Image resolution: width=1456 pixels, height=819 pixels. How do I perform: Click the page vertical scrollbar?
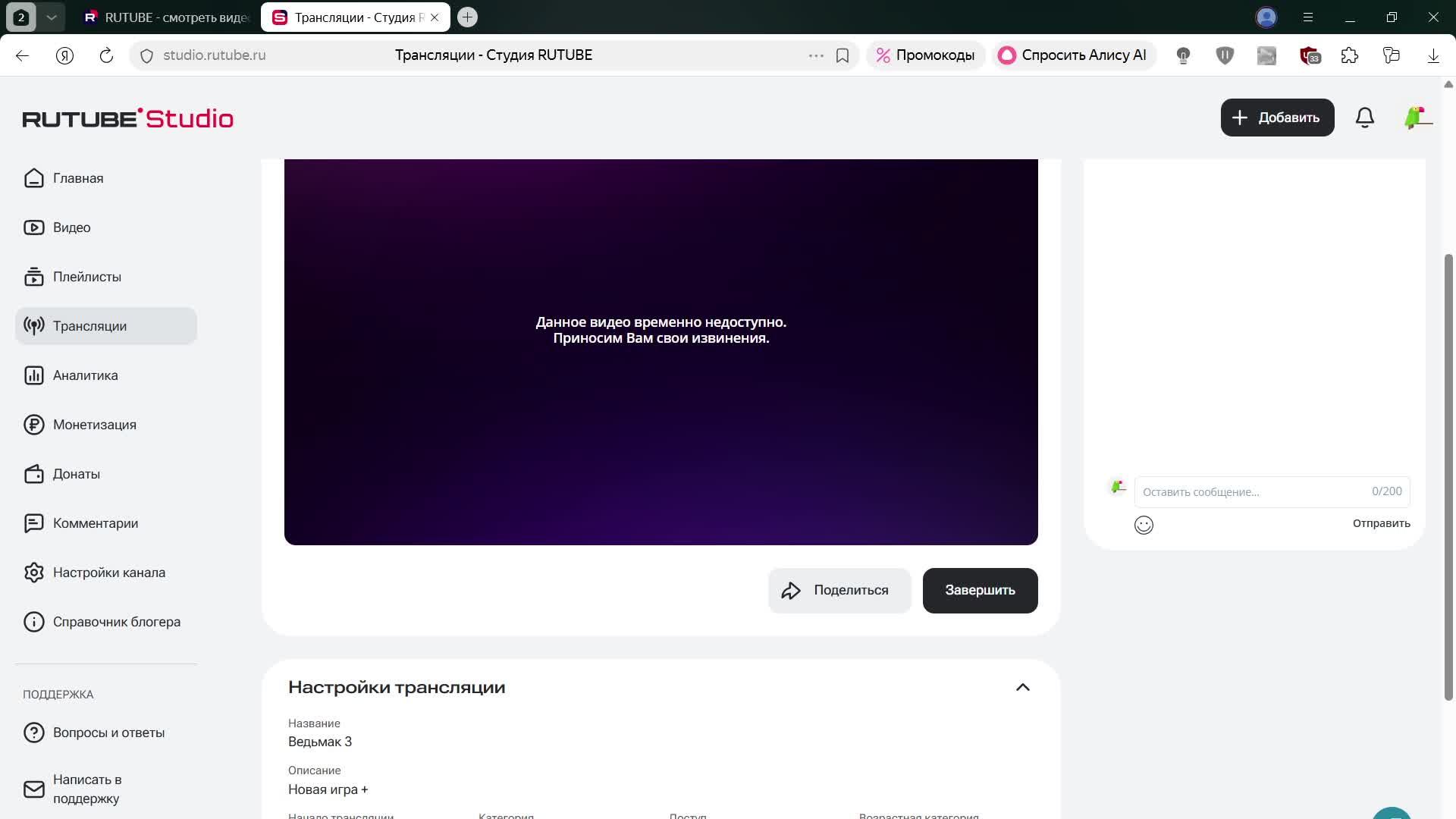pos(1448,478)
